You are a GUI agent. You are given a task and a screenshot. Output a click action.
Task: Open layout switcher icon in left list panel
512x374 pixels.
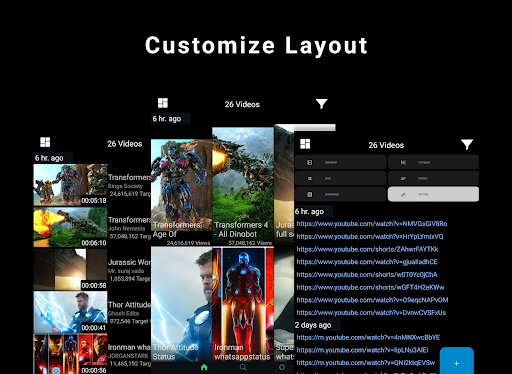point(45,142)
